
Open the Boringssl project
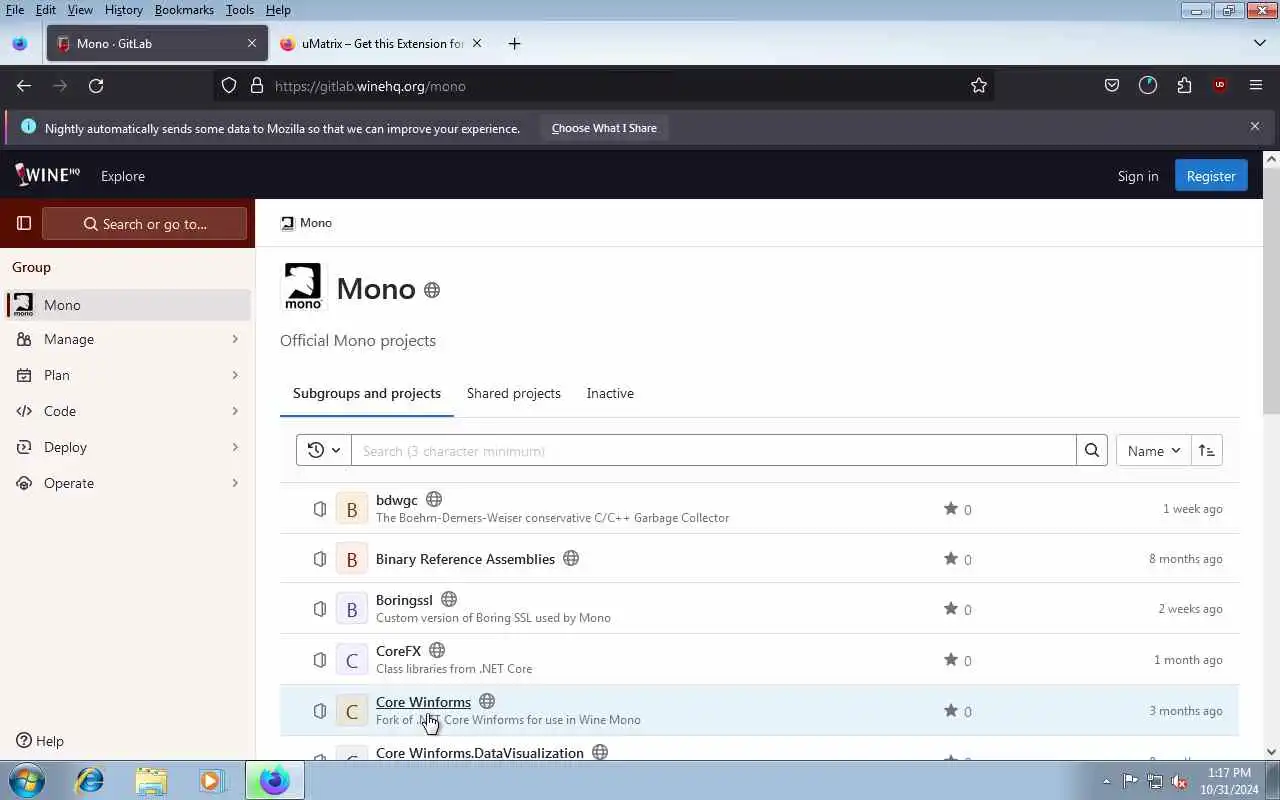pos(404,600)
